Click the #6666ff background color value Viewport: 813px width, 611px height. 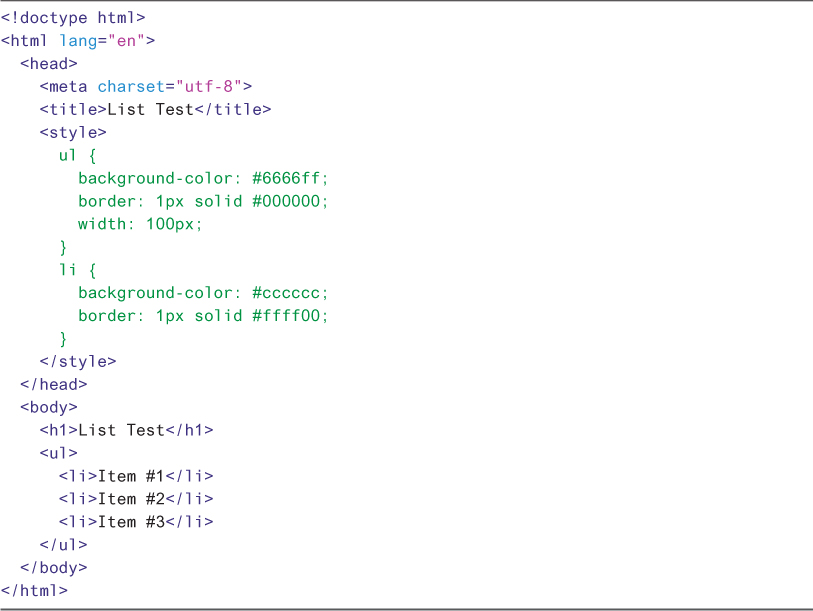(289, 178)
